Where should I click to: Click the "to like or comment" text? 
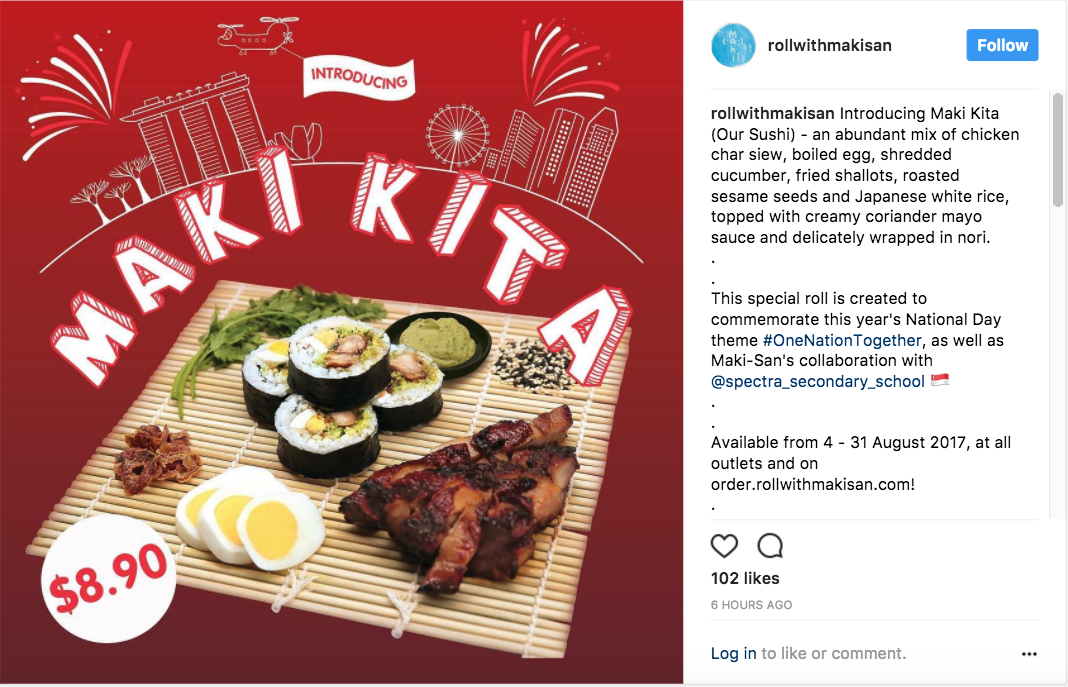tap(834, 654)
